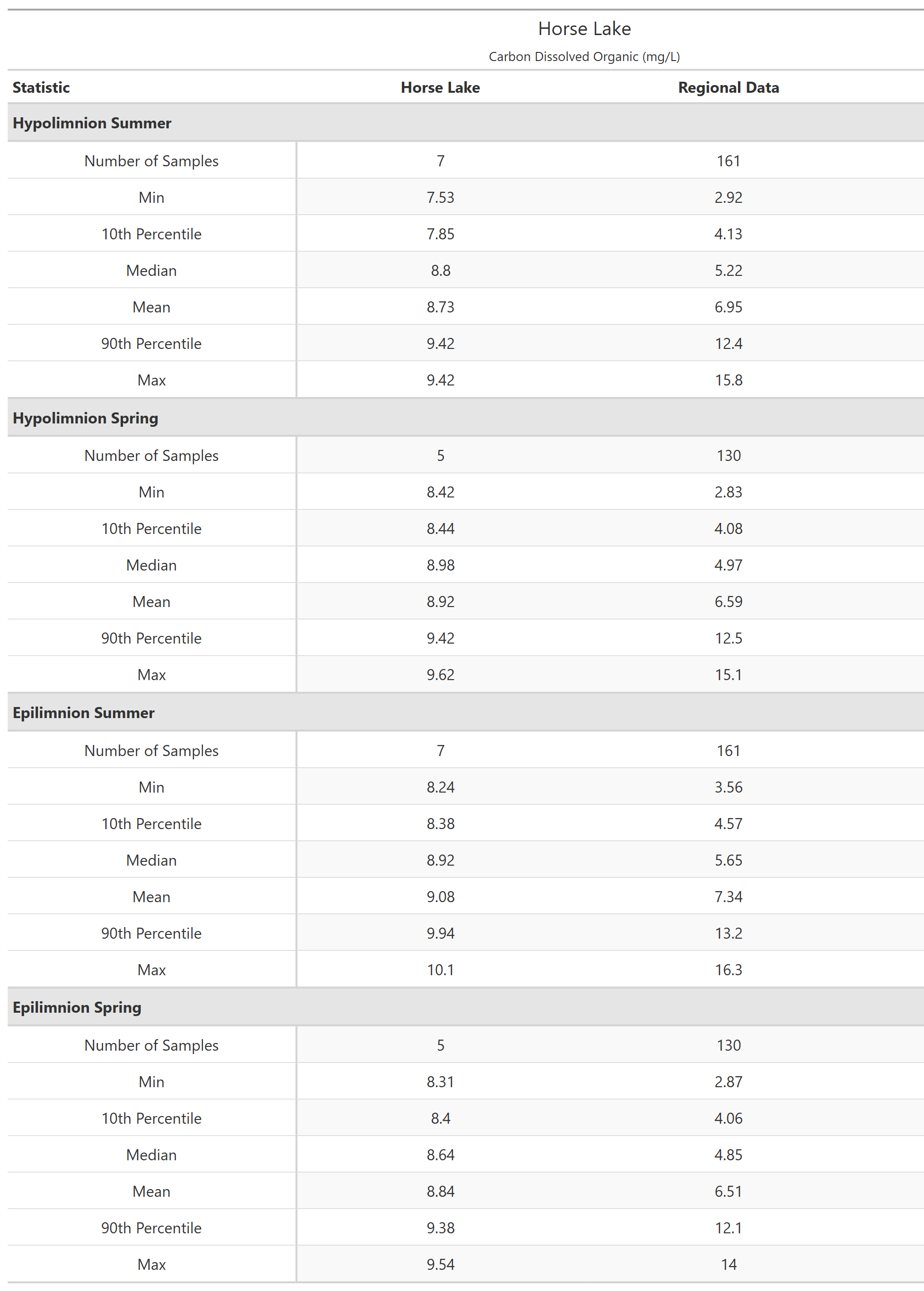Click the cell showing 8.98
Image resolution: width=924 pixels, height=1291 pixels.
(x=440, y=565)
